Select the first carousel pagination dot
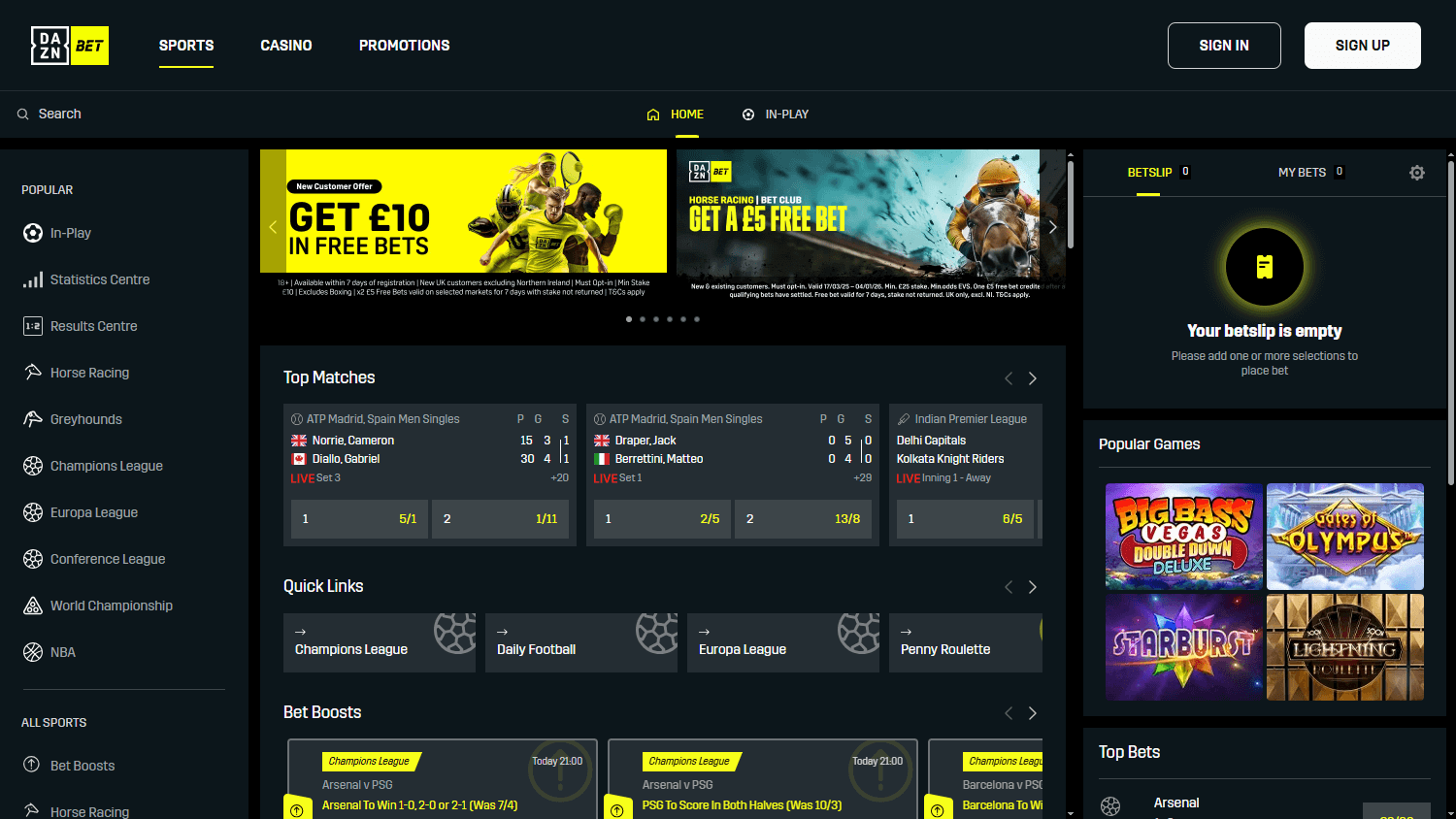Image resolution: width=1456 pixels, height=819 pixels. [x=629, y=319]
